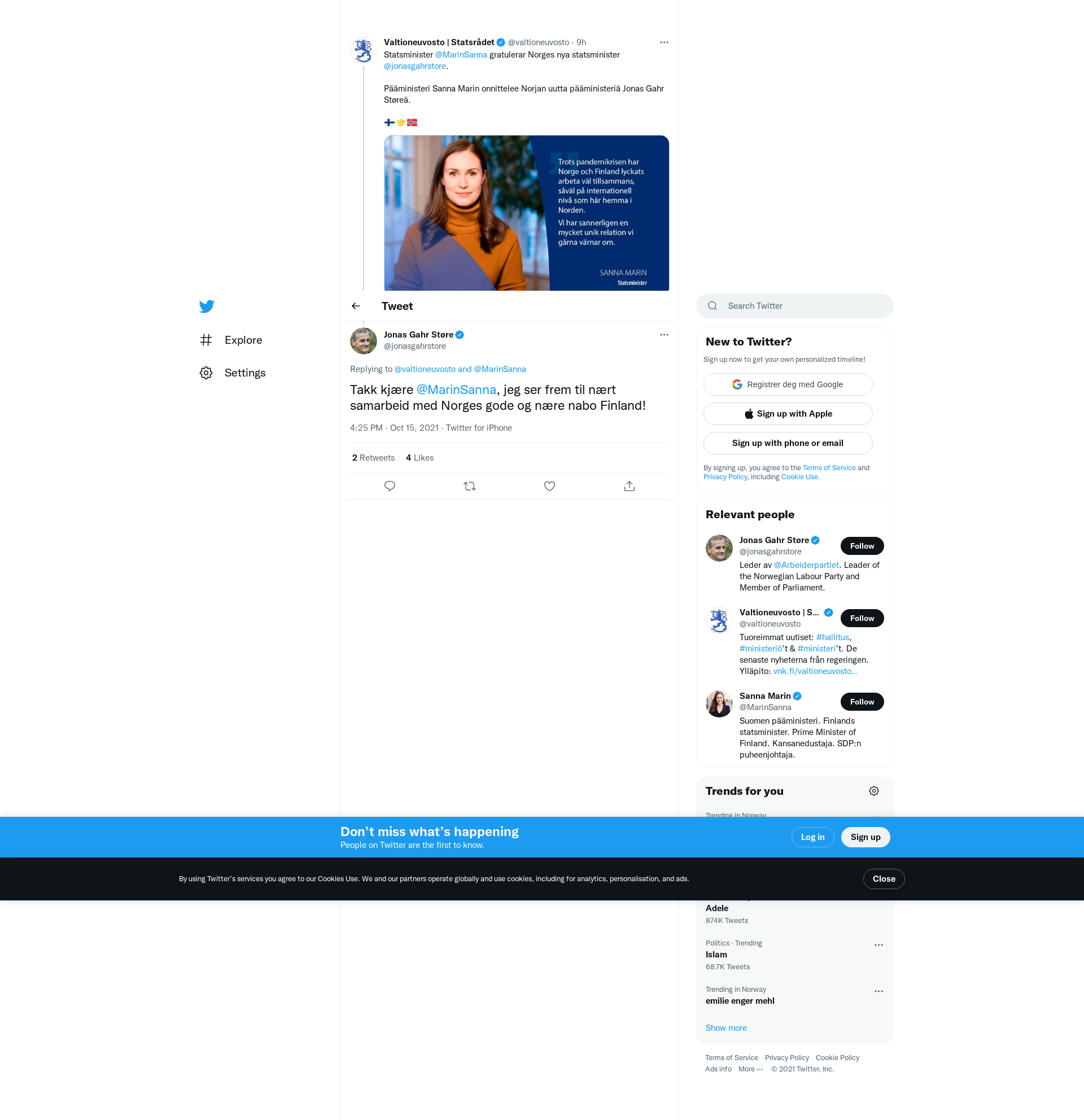
Task: Click Sign up with Apple
Action: pos(788,414)
